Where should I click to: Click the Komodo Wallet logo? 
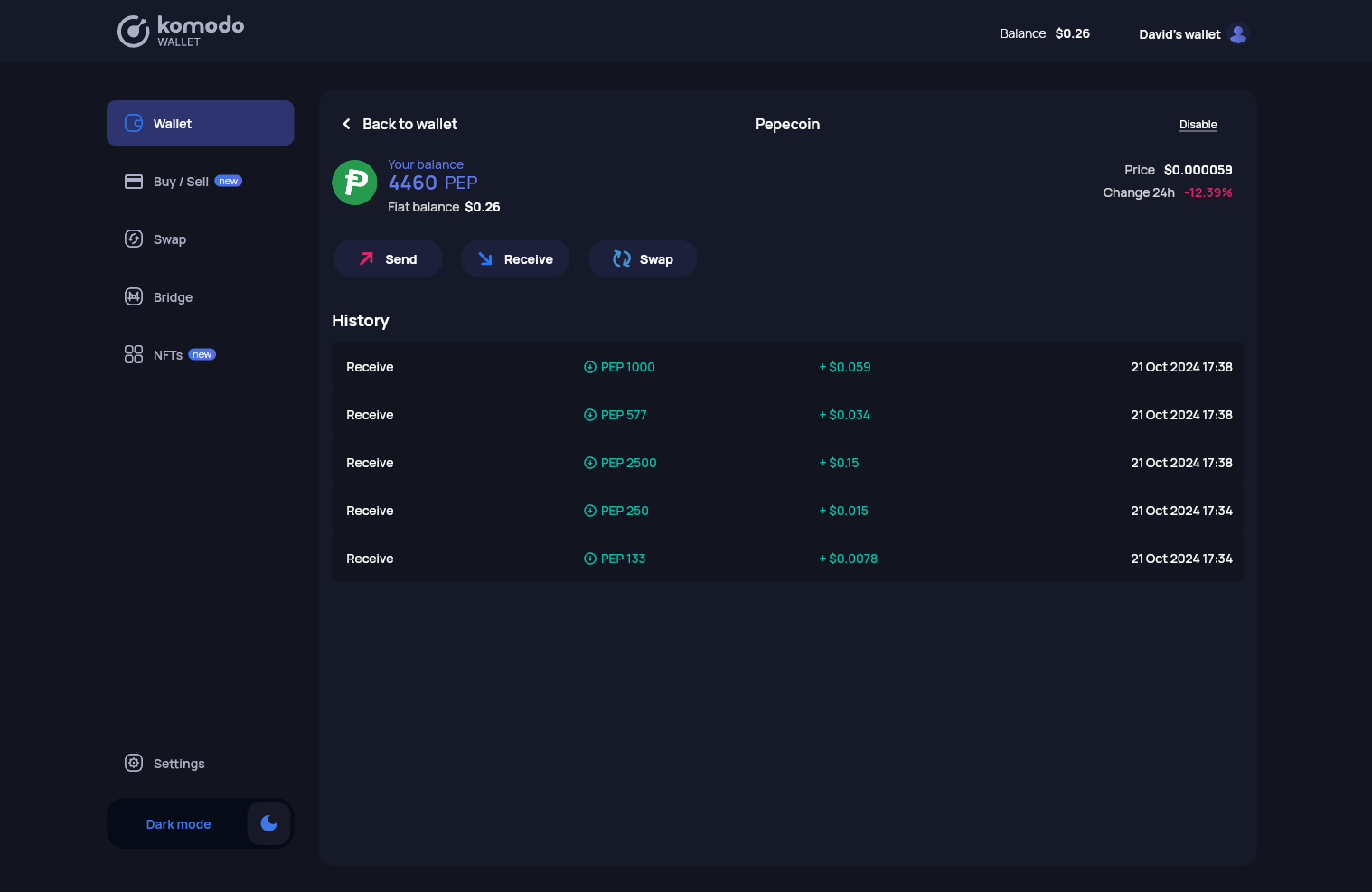tap(181, 32)
